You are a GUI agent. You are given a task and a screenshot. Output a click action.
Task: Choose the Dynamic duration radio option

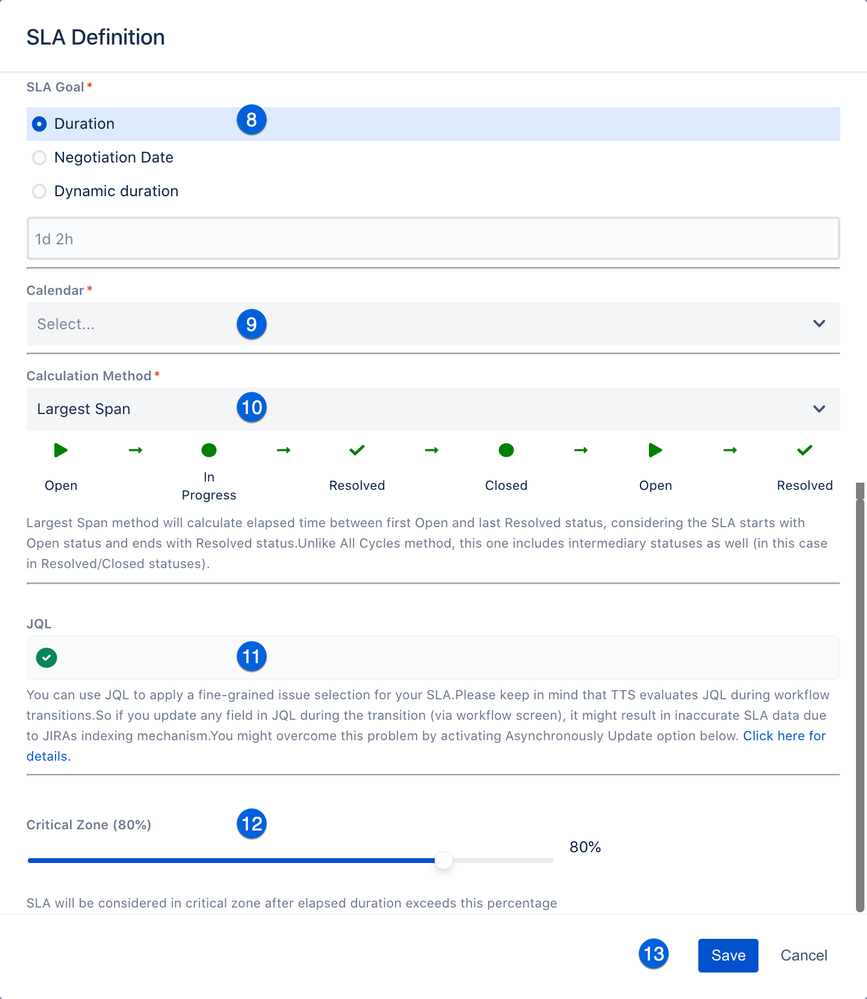click(x=39, y=191)
